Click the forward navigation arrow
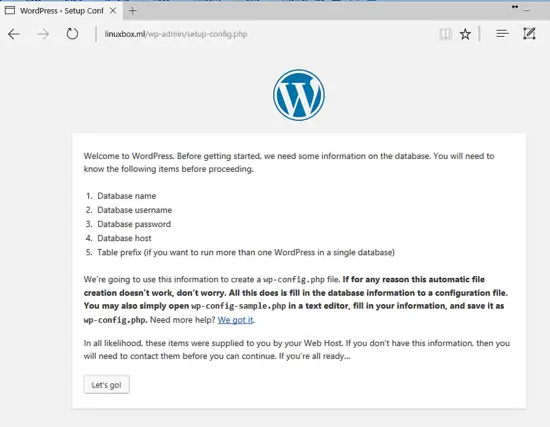 43,34
